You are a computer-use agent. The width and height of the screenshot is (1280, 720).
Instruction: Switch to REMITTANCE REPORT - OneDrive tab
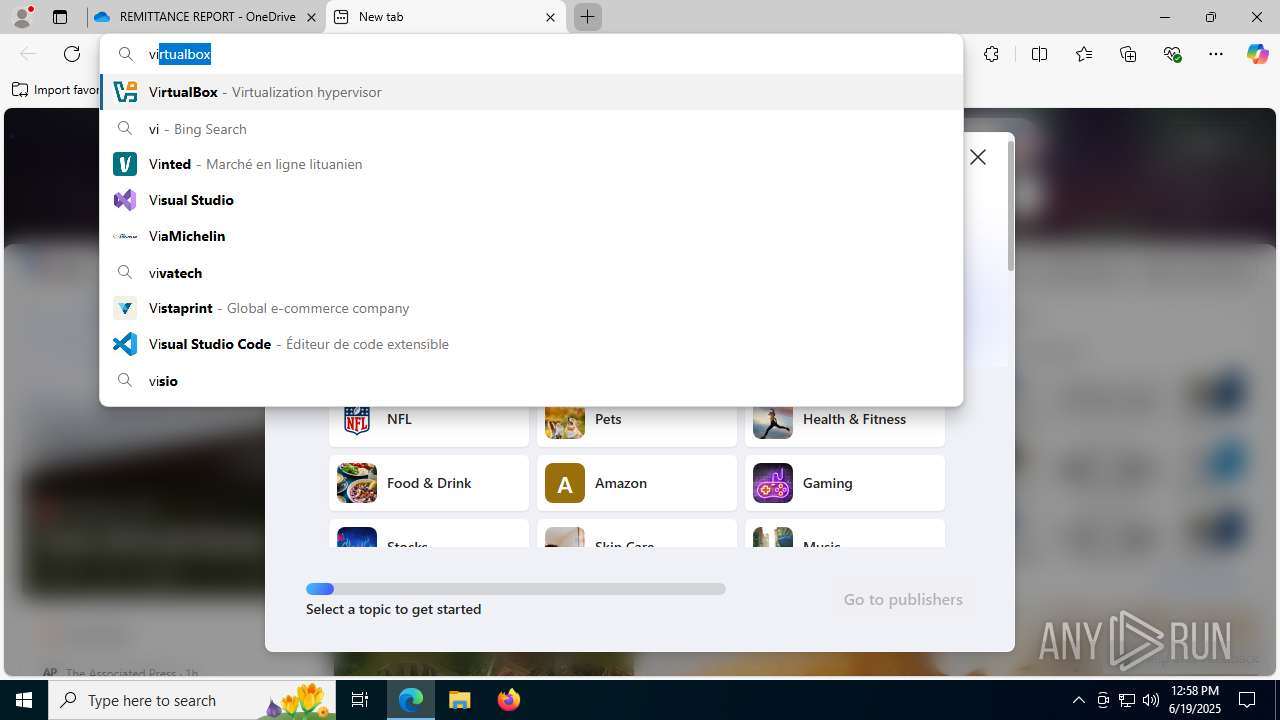204,17
